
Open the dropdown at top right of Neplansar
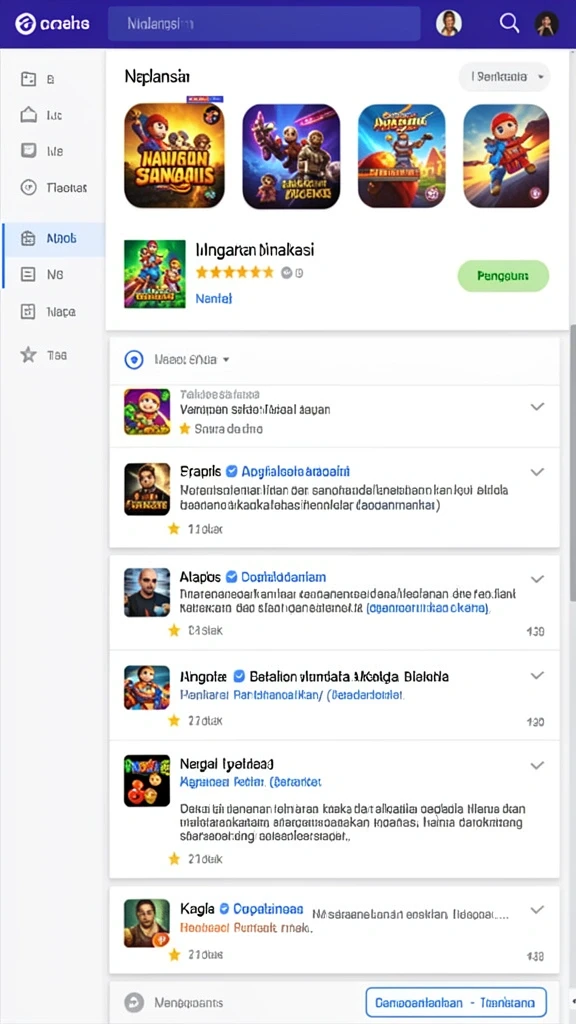click(x=504, y=76)
